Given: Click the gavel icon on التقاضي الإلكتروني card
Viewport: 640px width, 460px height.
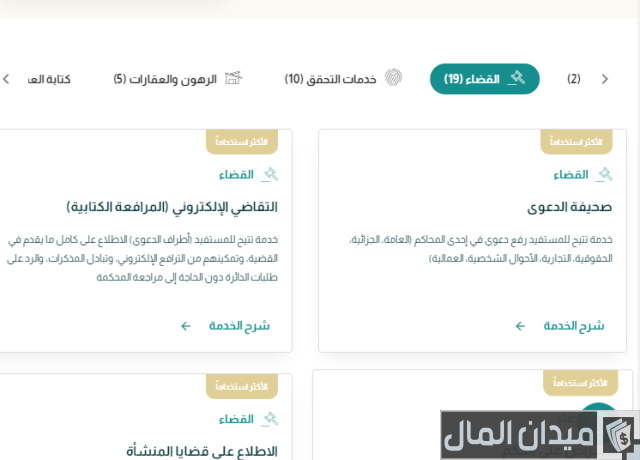Looking at the screenshot, I should tap(270, 175).
